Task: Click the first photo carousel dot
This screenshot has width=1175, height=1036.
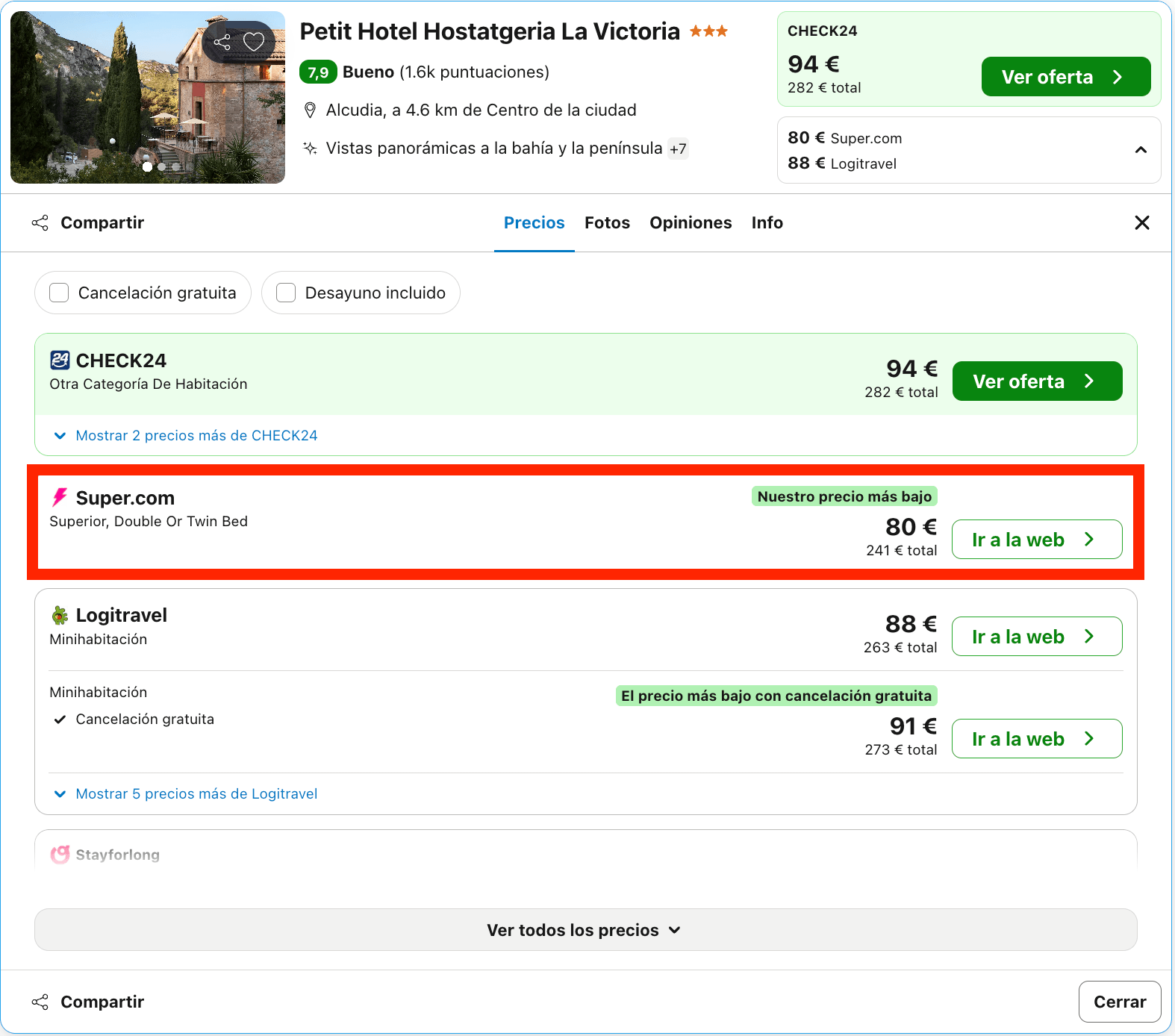Action: pyautogui.click(x=148, y=166)
